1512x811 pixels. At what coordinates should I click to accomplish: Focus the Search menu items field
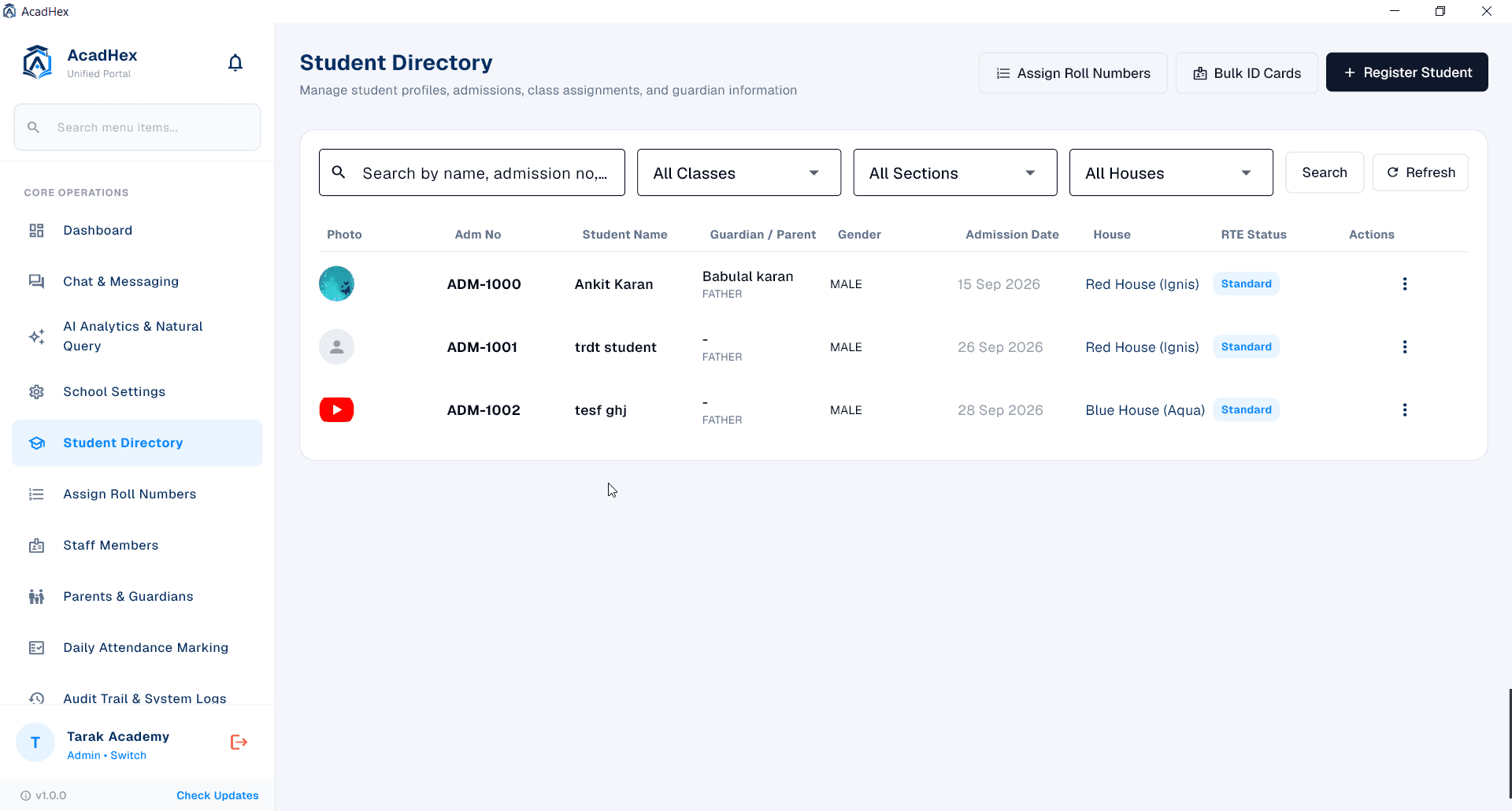point(137,127)
